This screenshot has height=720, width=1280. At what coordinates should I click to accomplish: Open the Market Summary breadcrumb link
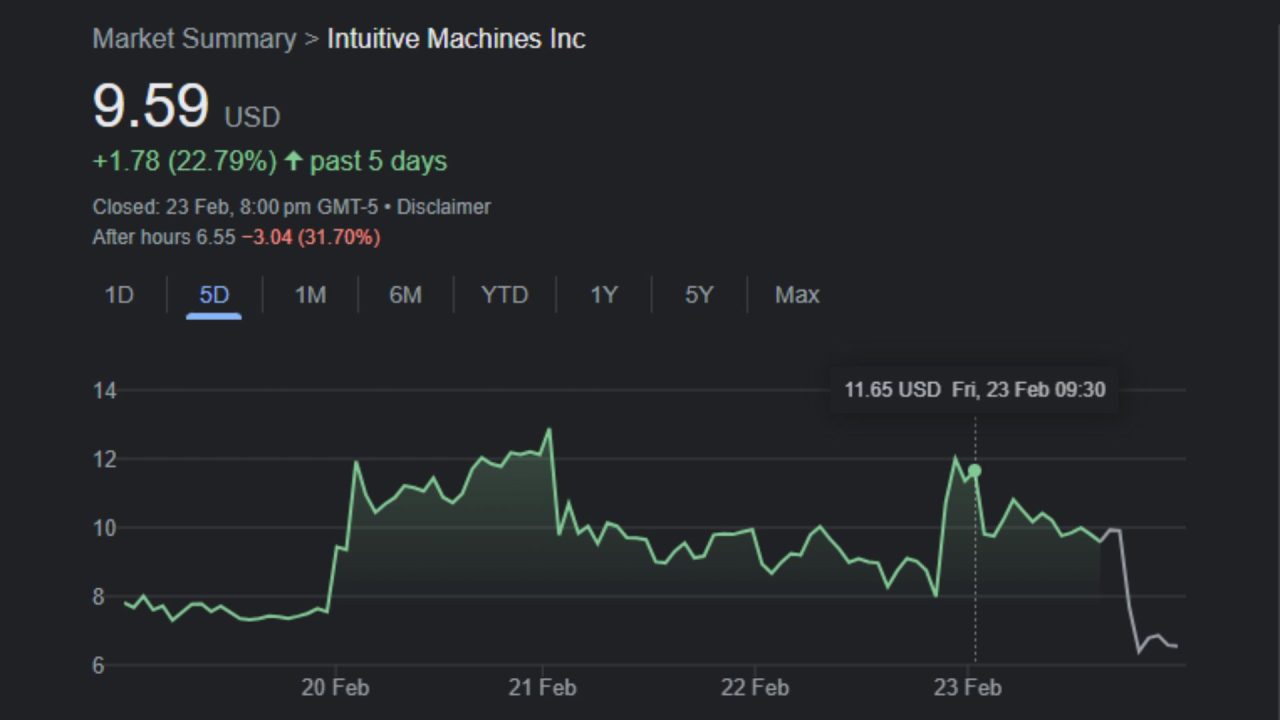[194, 39]
